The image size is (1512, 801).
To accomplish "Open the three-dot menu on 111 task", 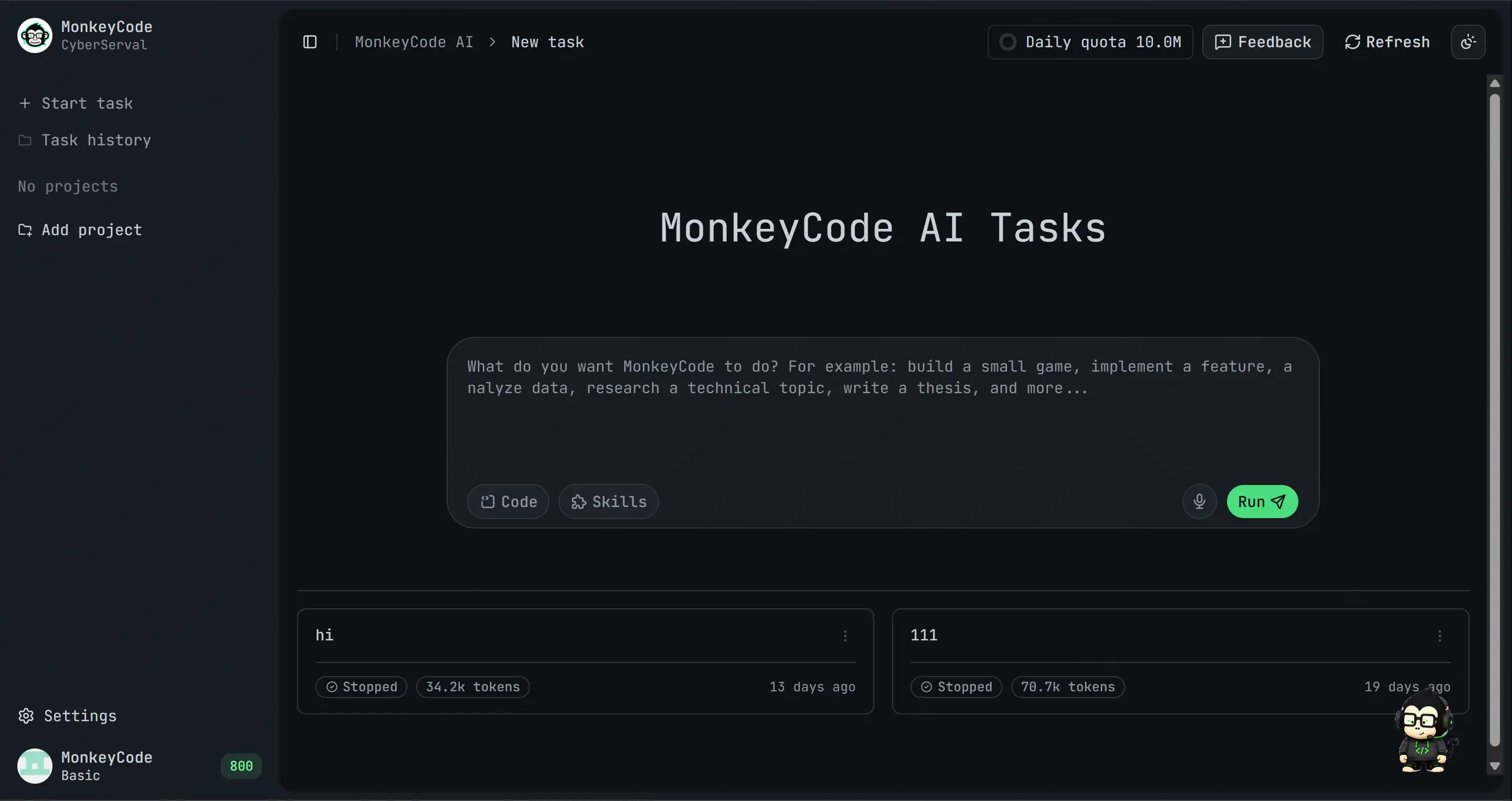I will coord(1439,636).
